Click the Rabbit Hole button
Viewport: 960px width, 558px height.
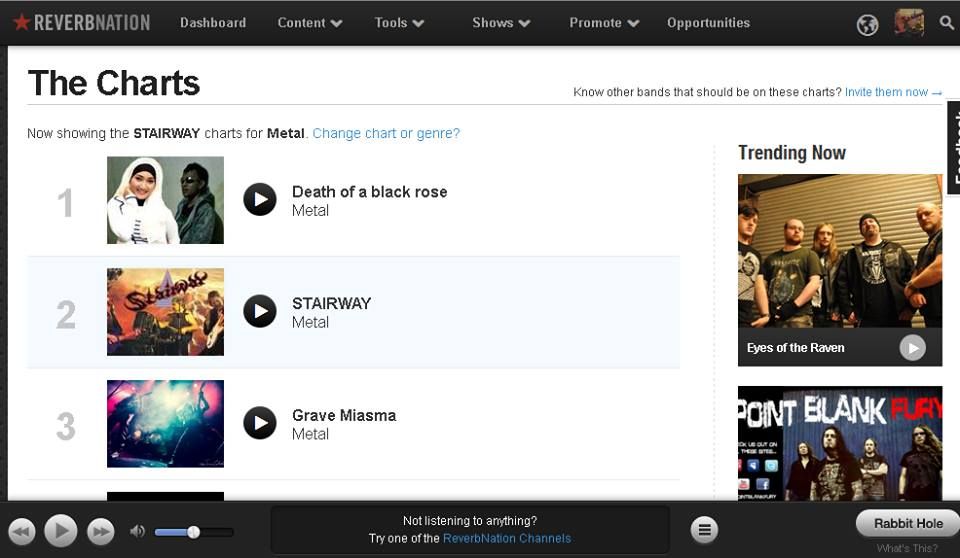click(907, 524)
